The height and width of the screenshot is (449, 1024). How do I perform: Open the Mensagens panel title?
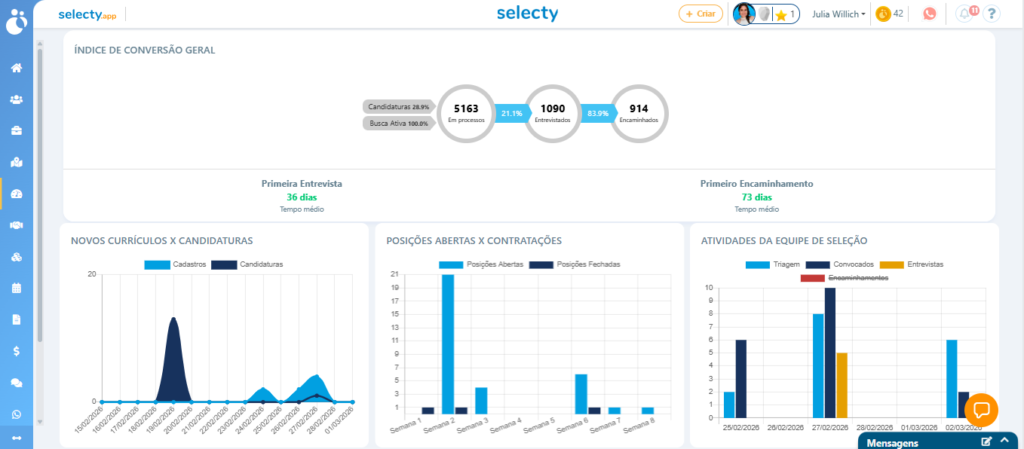point(892,443)
